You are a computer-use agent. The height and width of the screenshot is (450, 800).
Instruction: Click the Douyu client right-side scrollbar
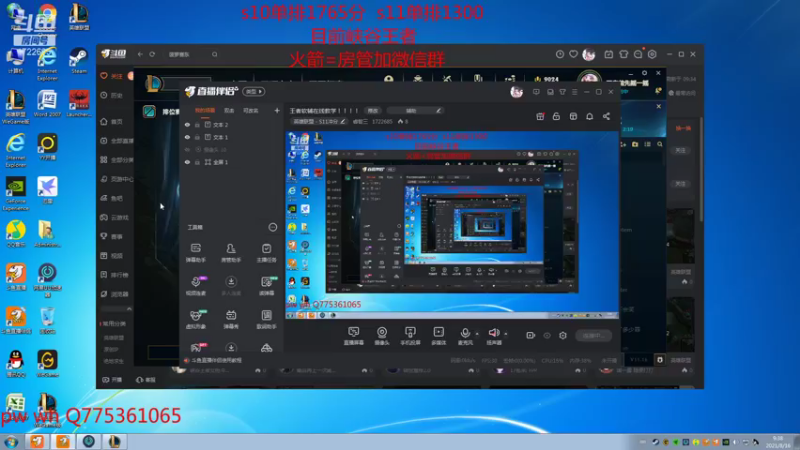click(x=702, y=168)
